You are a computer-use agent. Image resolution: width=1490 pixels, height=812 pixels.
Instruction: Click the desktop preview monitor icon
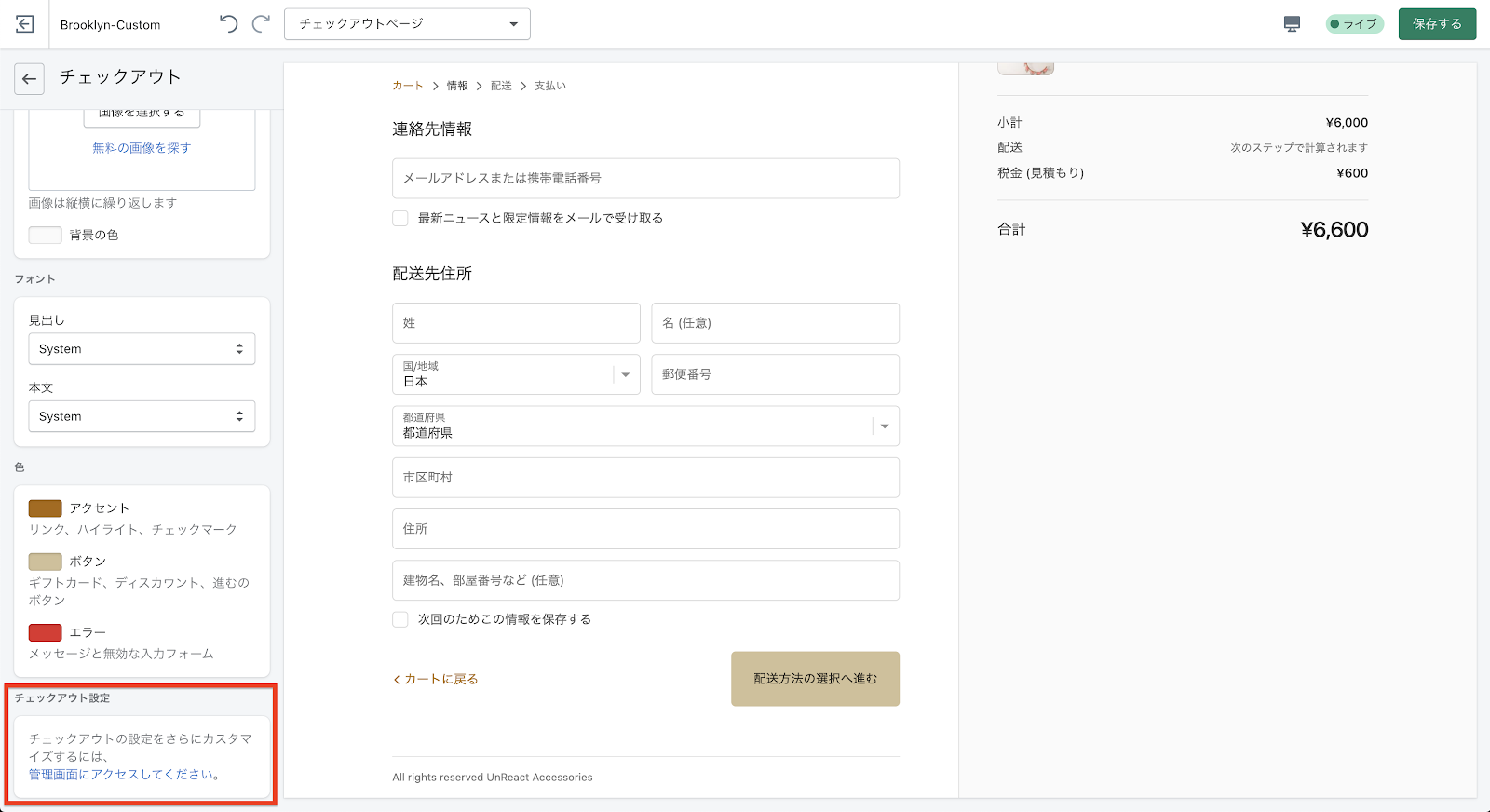(x=1292, y=24)
